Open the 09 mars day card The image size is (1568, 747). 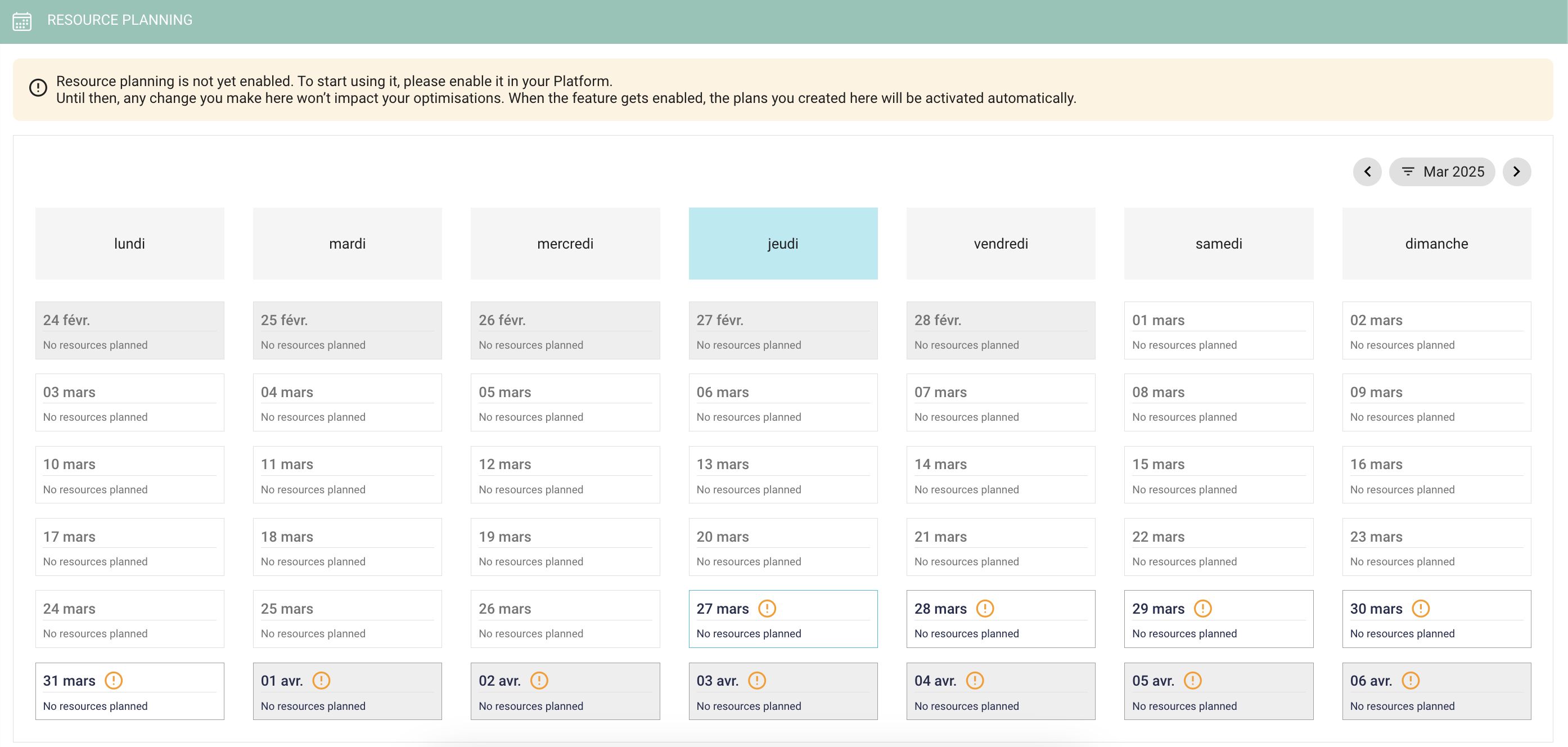pos(1436,402)
